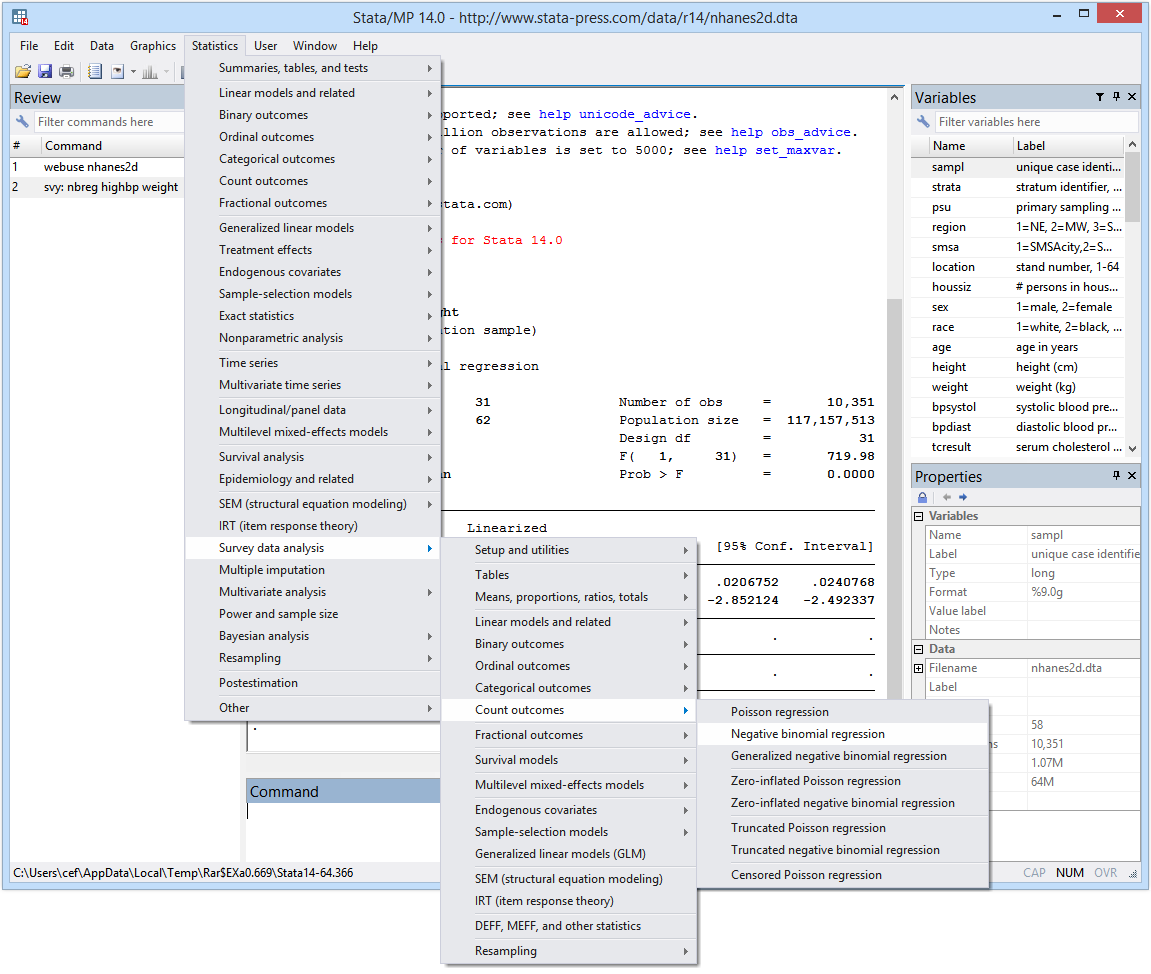
Task: Open a dataset using the Open toolbar icon
Action: coord(22,71)
